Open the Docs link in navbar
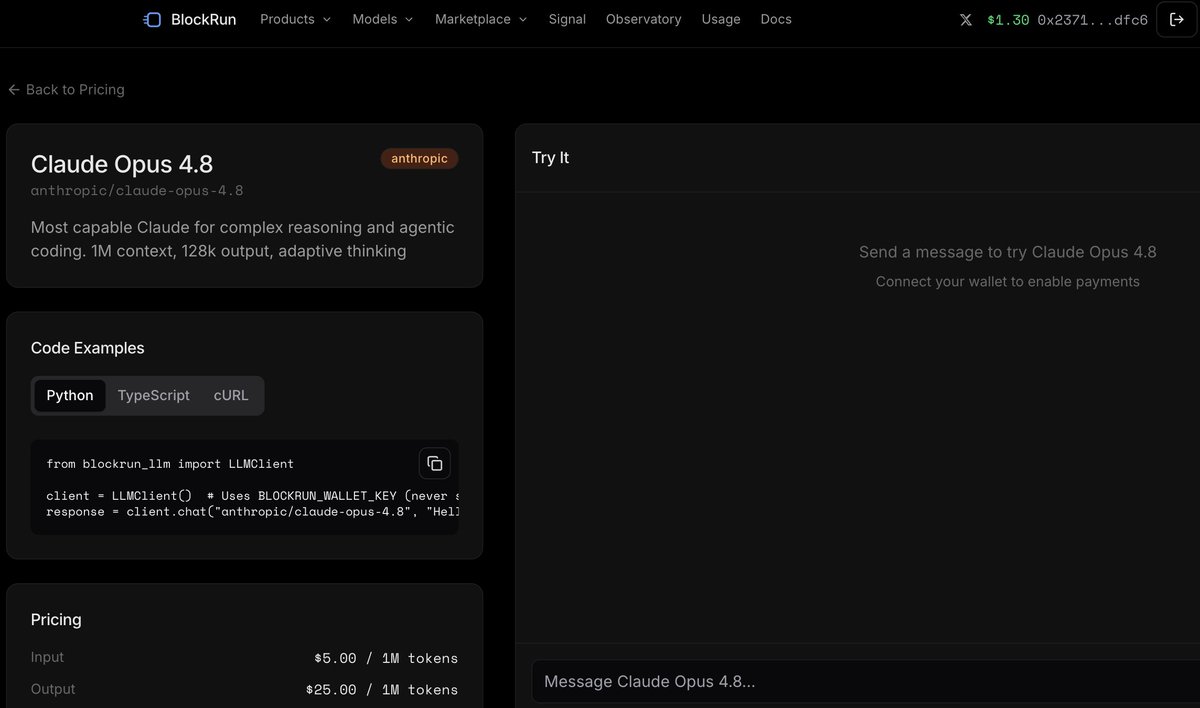 coord(776,19)
